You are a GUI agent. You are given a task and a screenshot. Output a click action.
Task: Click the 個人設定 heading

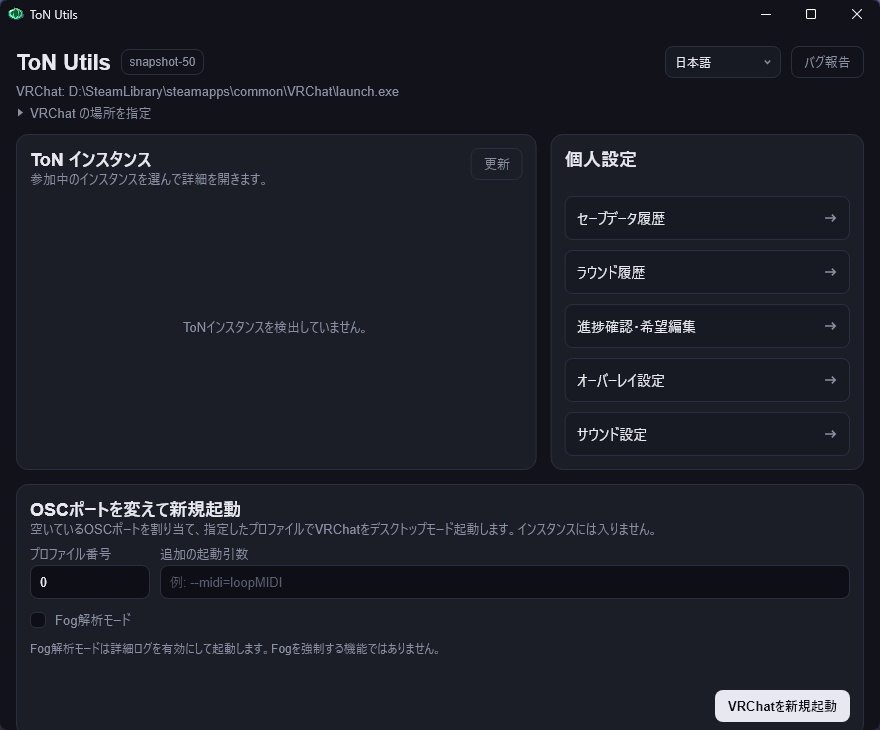tap(601, 159)
